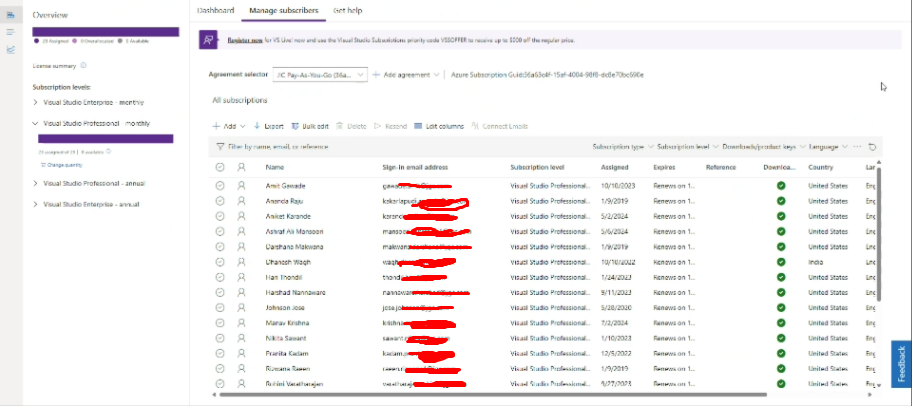Click the vertical table scrollbar

(x=879, y=233)
